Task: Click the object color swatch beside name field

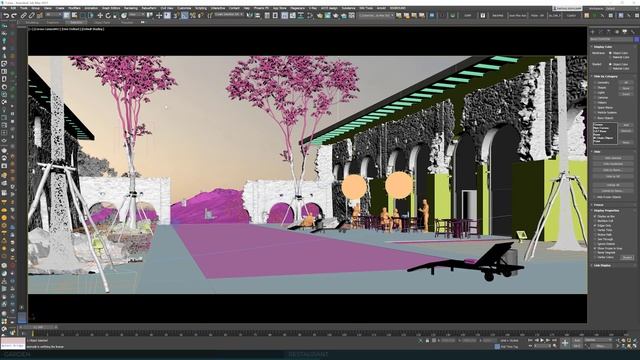Action: [636, 39]
